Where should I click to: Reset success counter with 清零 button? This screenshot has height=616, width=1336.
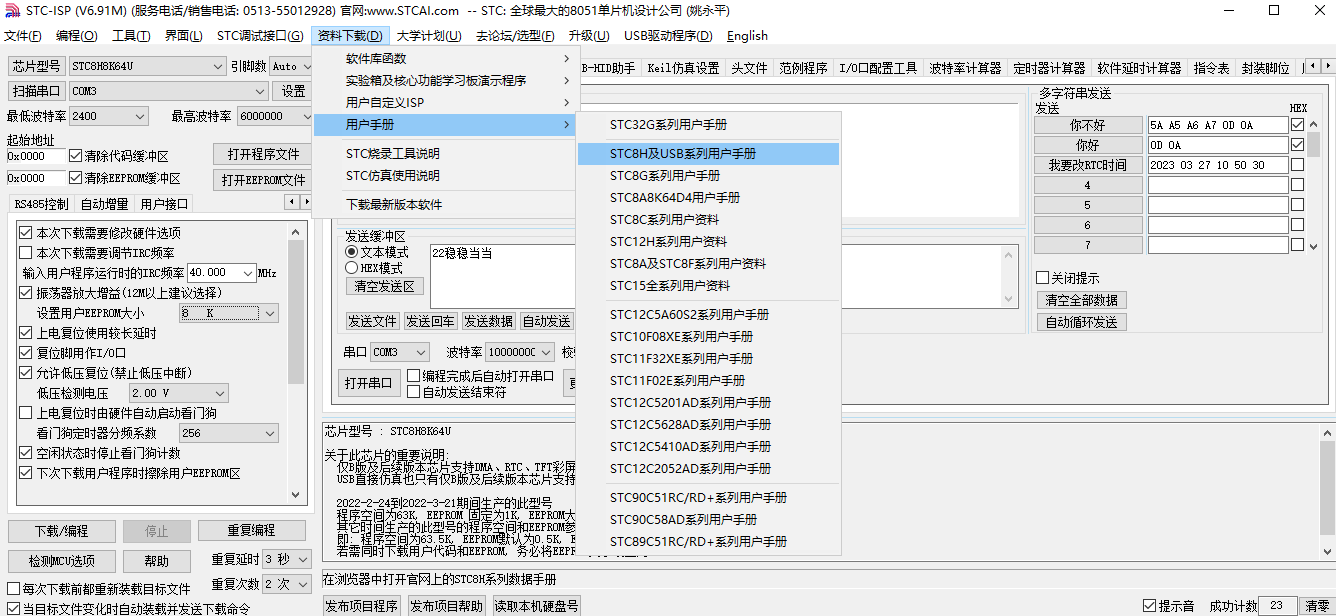tap(1317, 606)
